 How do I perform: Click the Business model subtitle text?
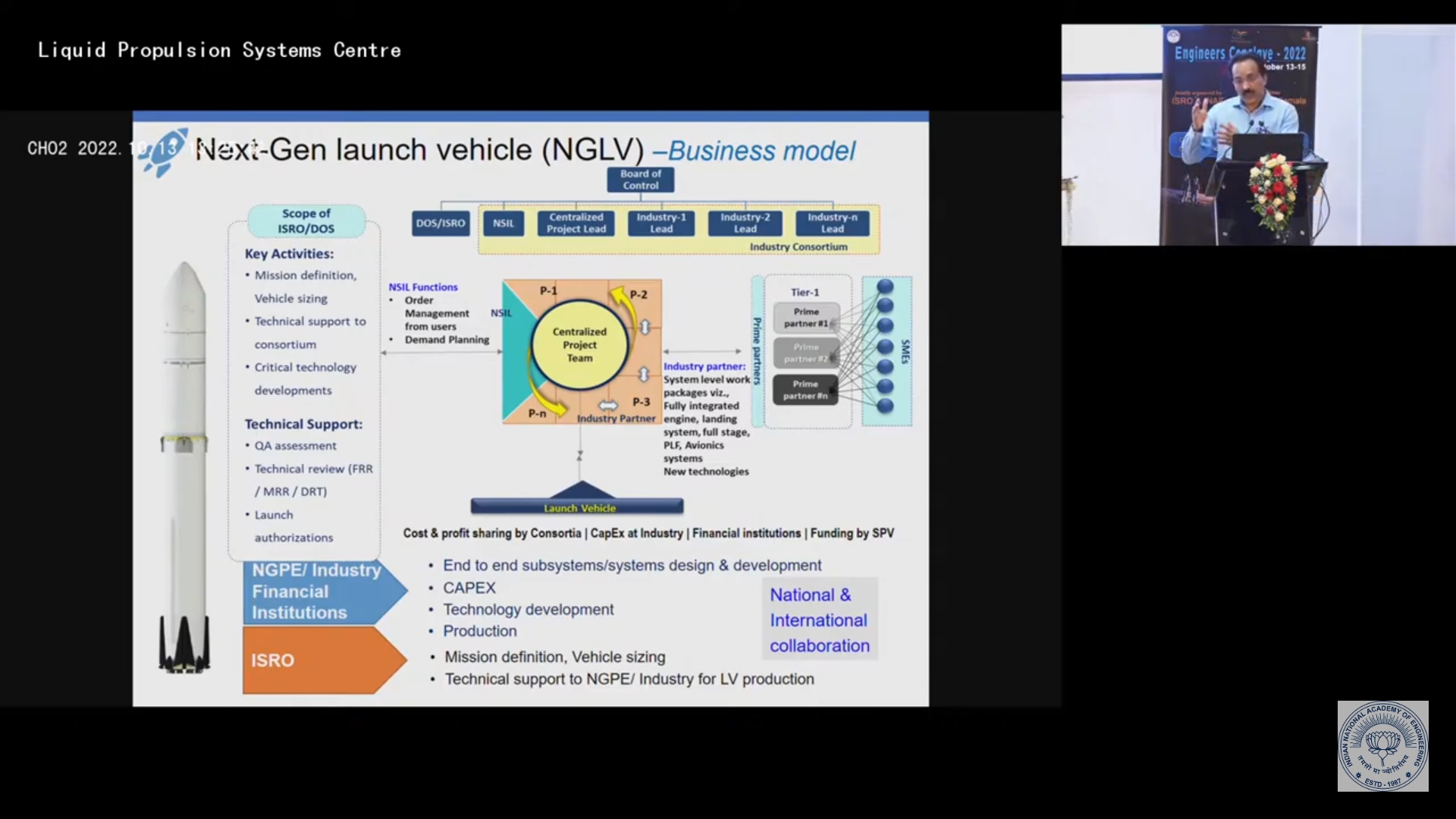point(761,151)
